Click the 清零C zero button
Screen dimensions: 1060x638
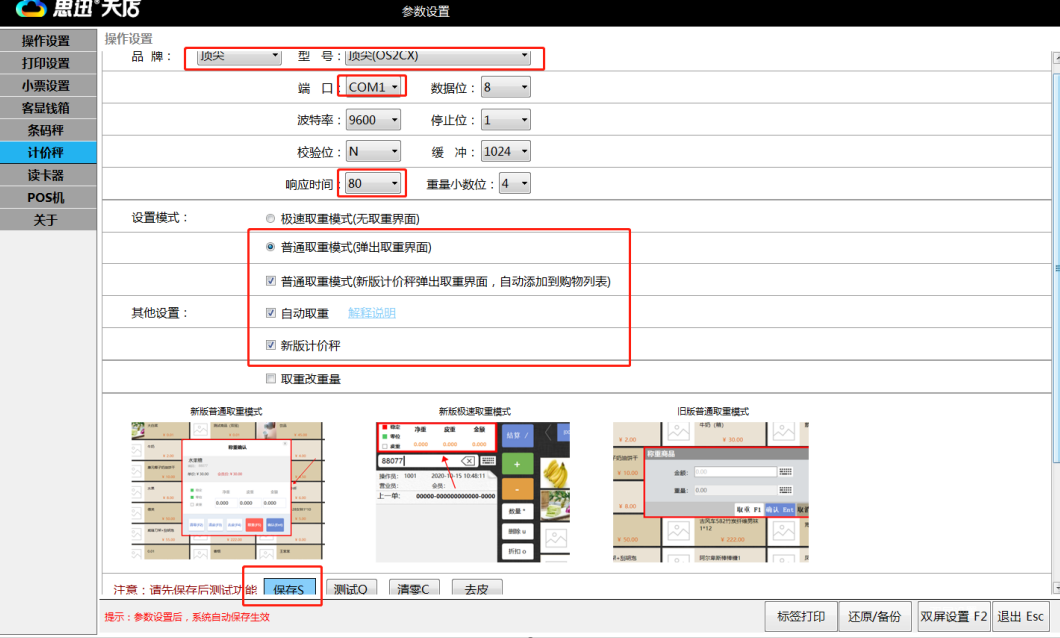click(x=414, y=588)
